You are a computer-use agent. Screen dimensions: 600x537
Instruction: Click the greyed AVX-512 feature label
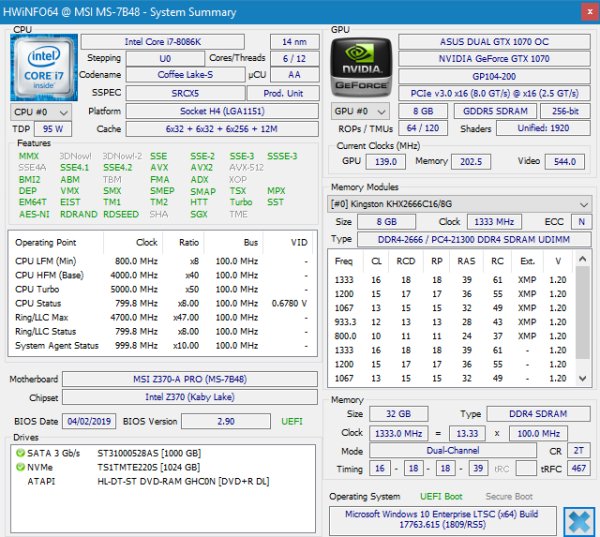246,168
